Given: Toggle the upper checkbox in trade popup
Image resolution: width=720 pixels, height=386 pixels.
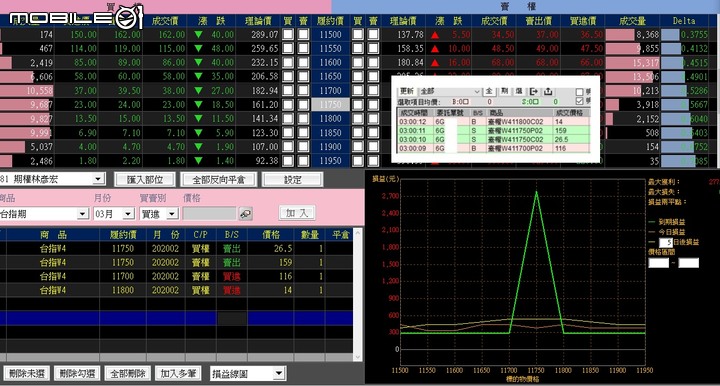Looking at the screenshot, I should (x=579, y=92).
